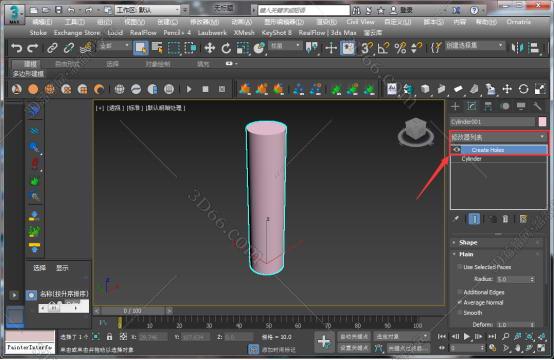Click Configure Modifier Sets icon
The width and height of the screenshot is (554, 360).
click(523, 219)
